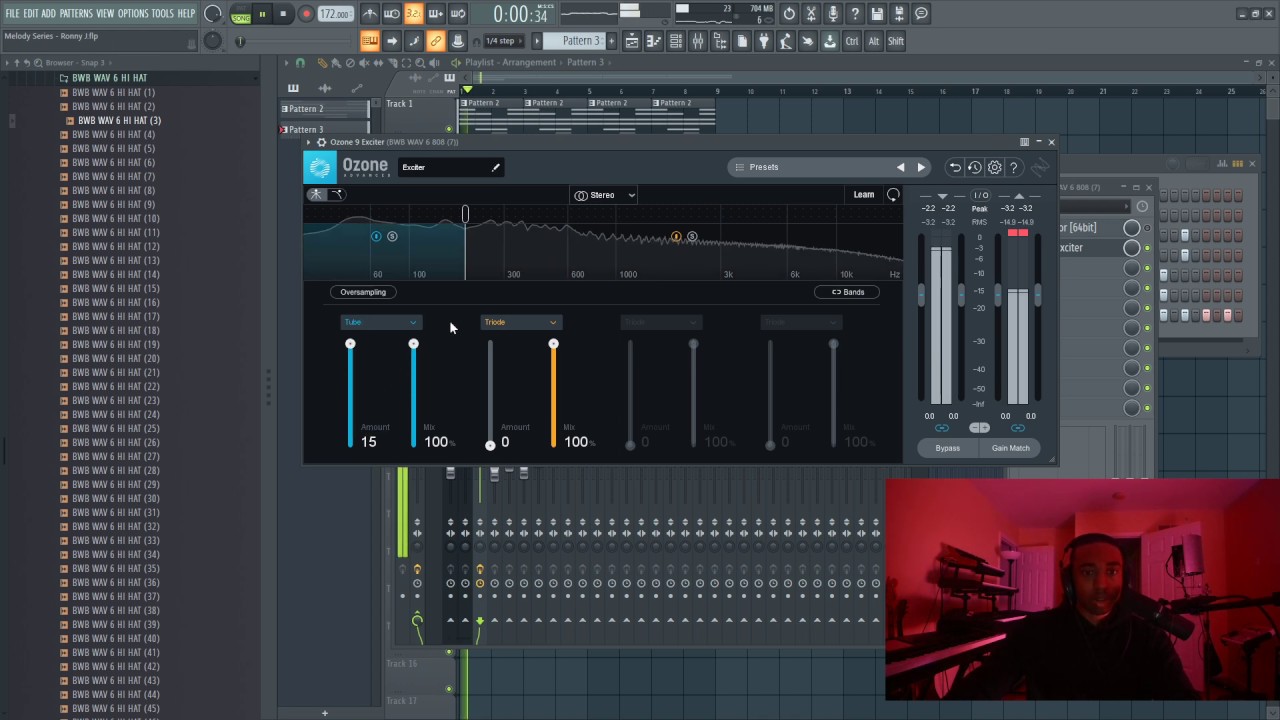Open the Playlist view icon
This screenshot has width=1280, height=720.
click(632, 41)
